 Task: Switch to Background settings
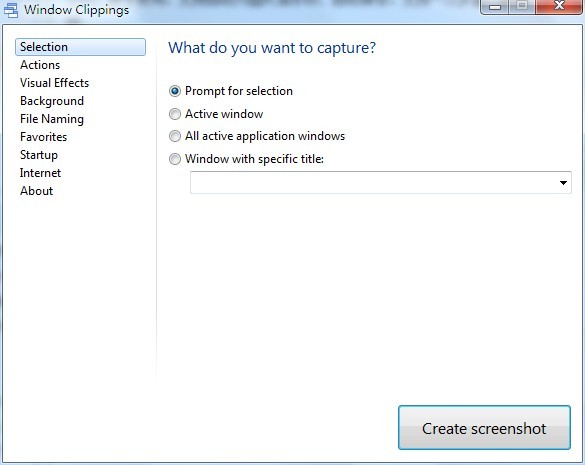[x=52, y=101]
